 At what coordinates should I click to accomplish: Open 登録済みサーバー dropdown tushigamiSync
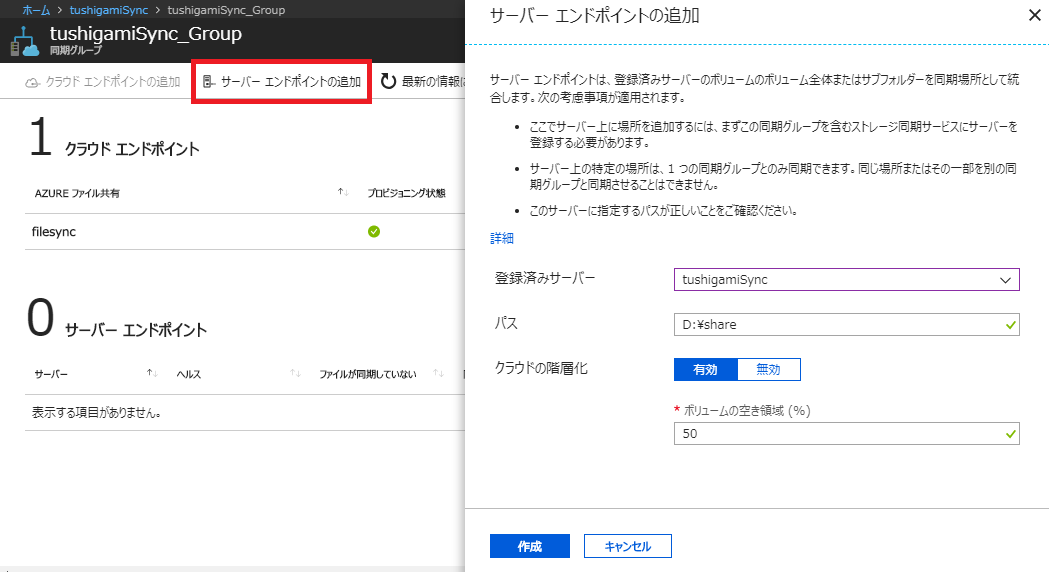click(x=846, y=280)
